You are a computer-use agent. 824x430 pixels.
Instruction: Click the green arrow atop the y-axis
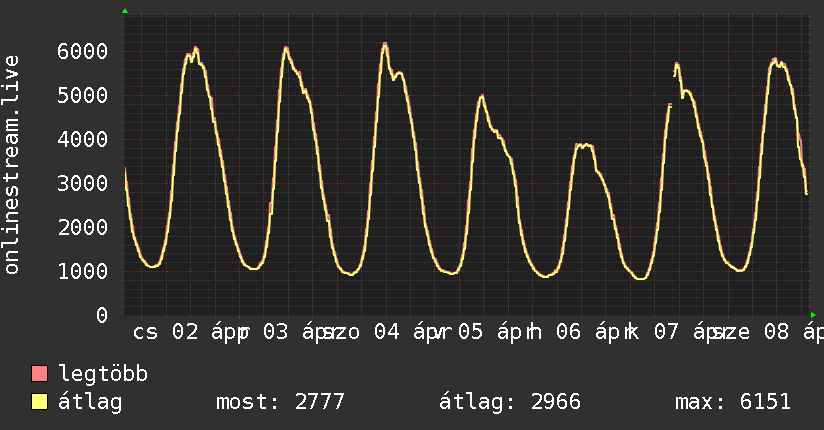coord(125,11)
